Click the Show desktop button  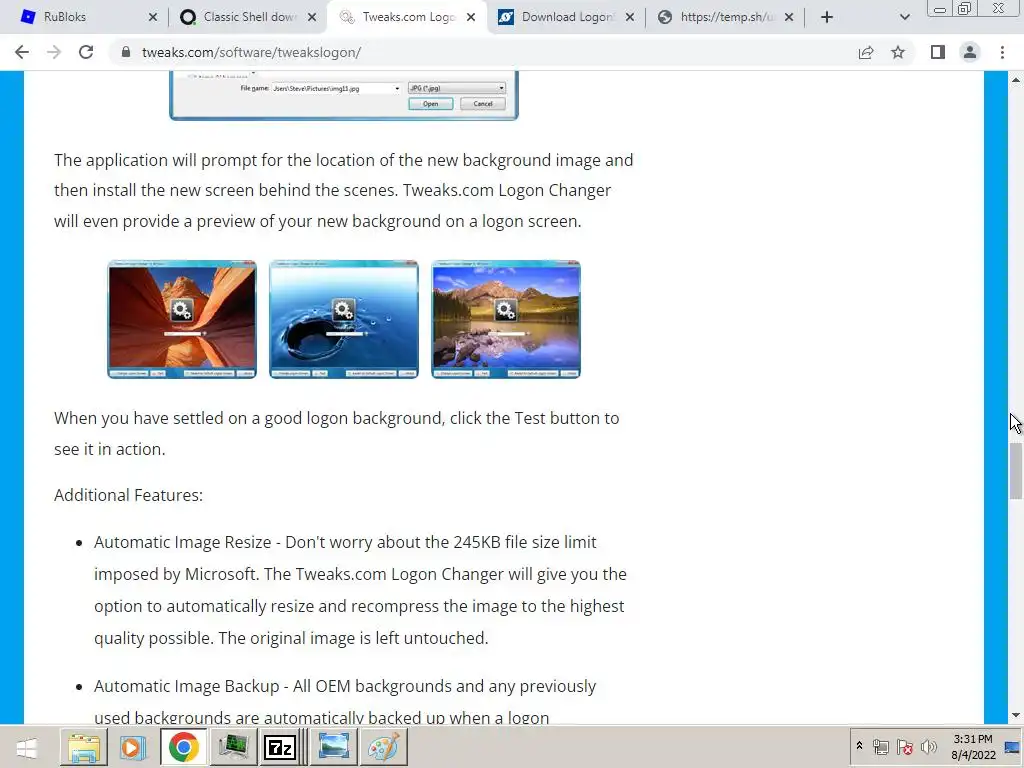tap(1012, 747)
